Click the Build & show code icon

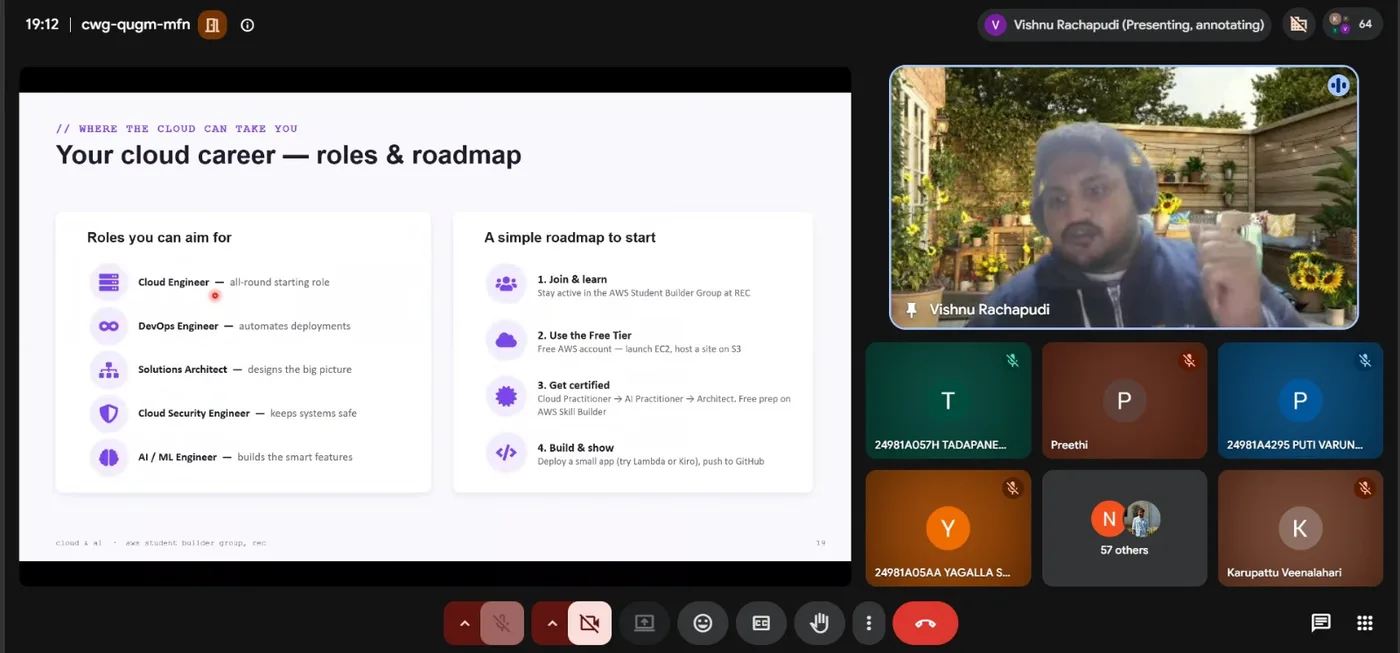coord(506,452)
